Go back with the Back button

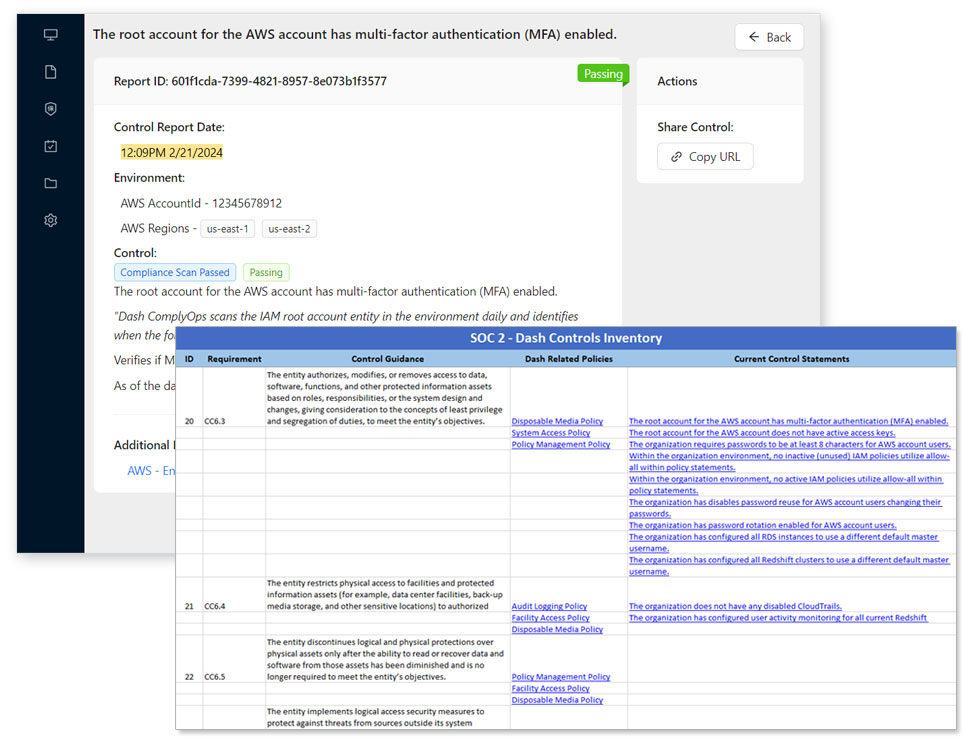(769, 37)
